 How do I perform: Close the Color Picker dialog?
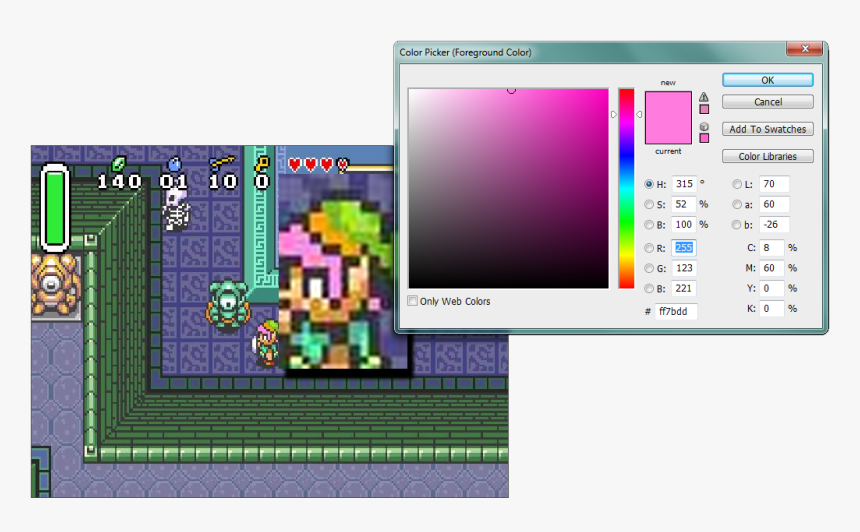click(x=805, y=49)
